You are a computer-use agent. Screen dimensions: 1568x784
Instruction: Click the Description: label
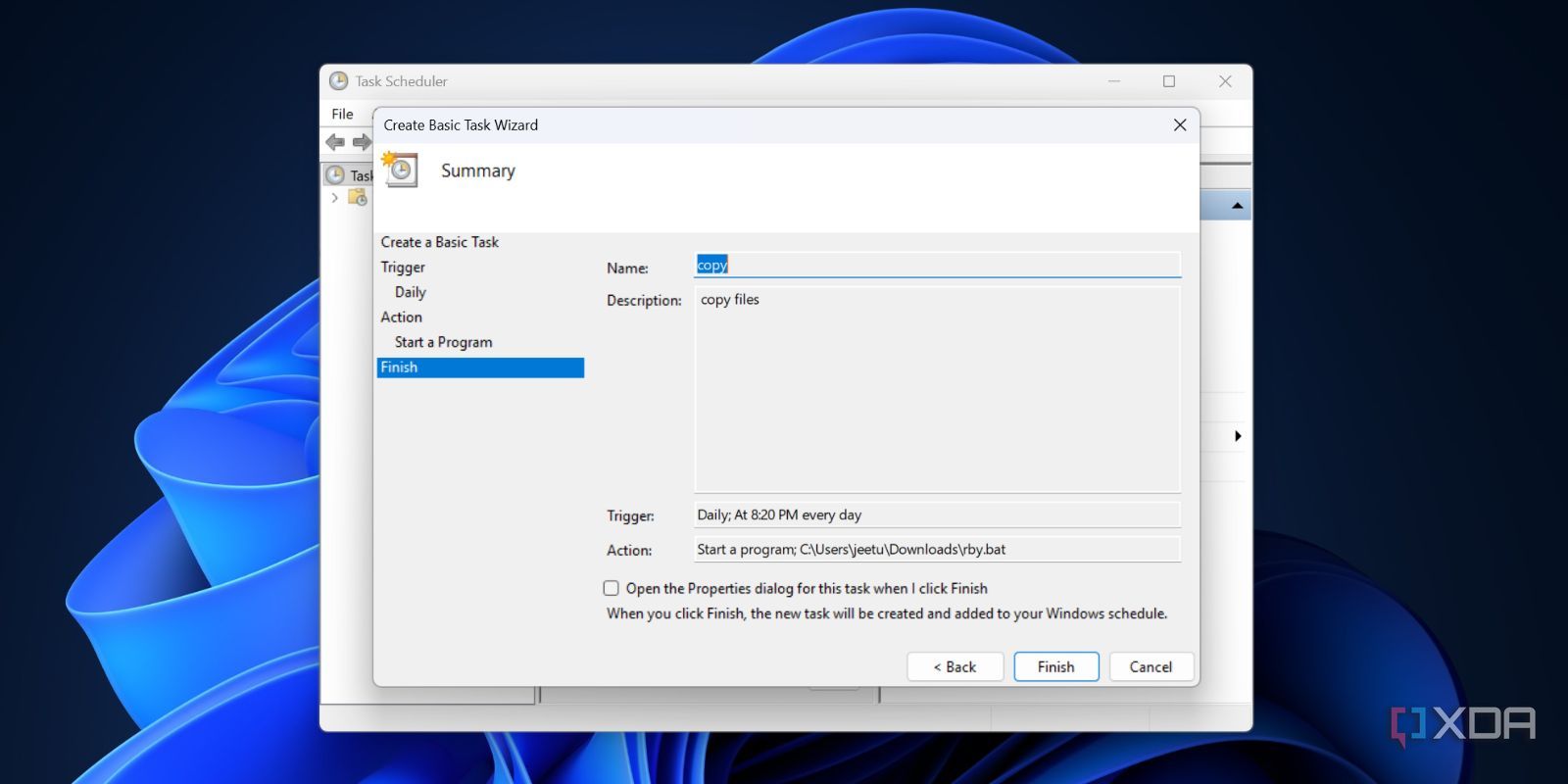tap(644, 300)
